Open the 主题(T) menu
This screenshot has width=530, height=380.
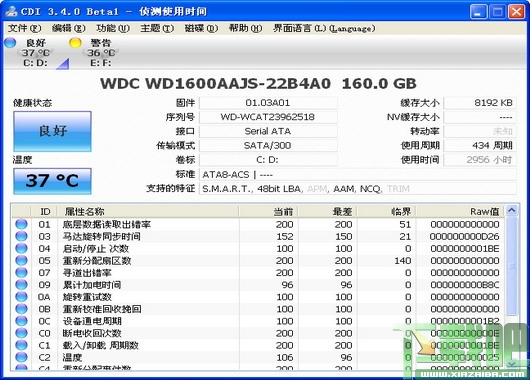[x=157, y=28]
